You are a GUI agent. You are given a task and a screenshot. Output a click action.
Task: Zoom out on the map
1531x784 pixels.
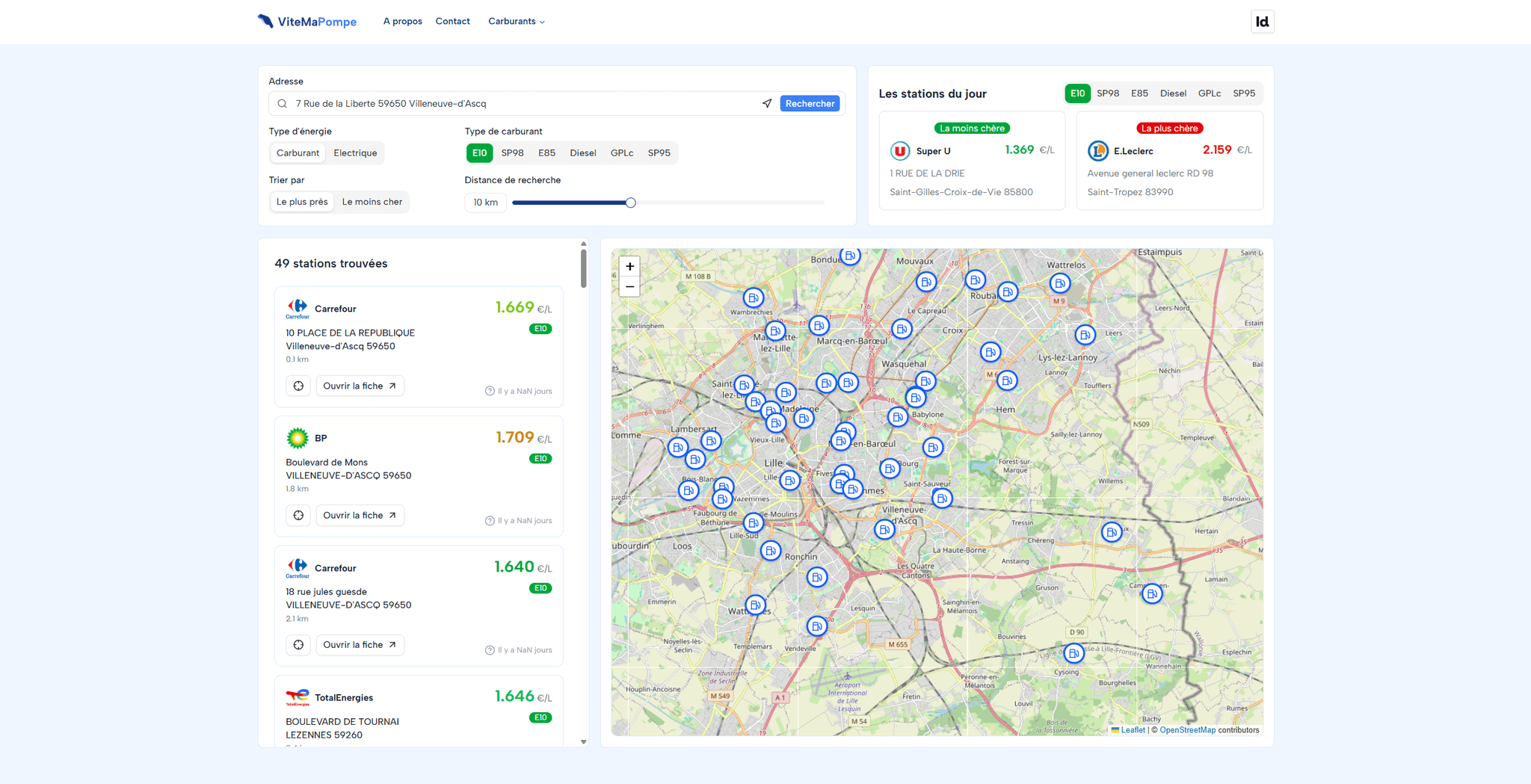(x=629, y=287)
